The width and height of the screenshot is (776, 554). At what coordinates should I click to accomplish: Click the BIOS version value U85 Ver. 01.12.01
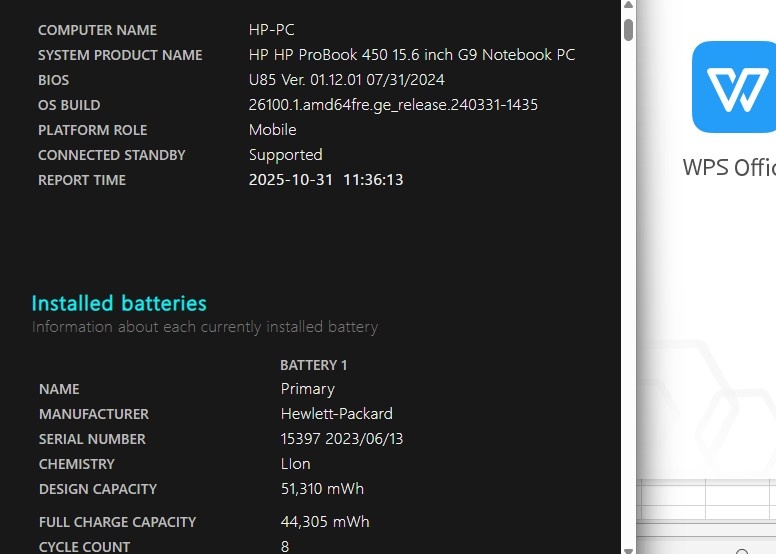click(x=346, y=80)
